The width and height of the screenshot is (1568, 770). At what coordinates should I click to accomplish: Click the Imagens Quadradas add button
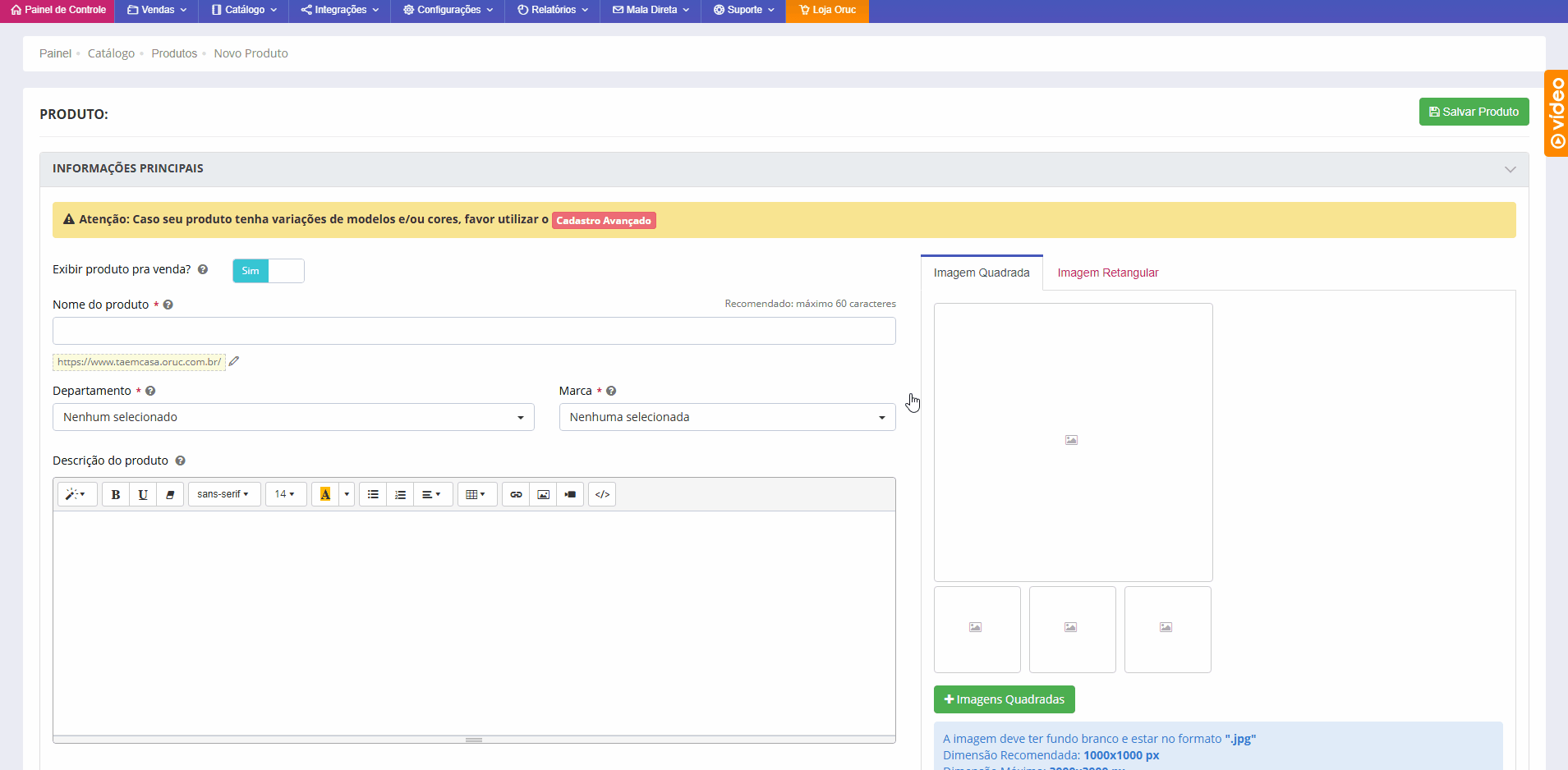click(1004, 699)
